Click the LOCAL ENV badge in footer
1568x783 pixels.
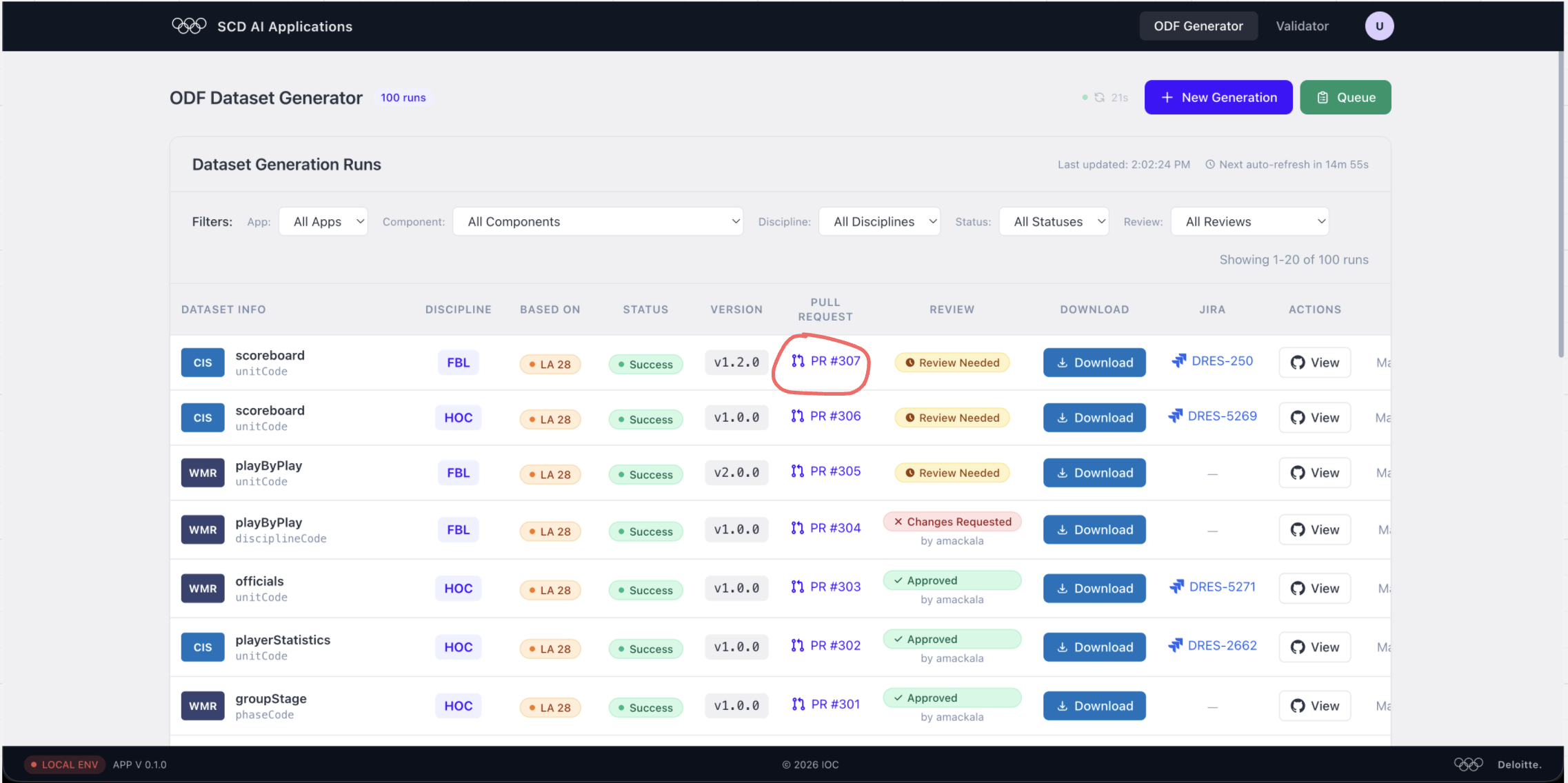click(64, 764)
